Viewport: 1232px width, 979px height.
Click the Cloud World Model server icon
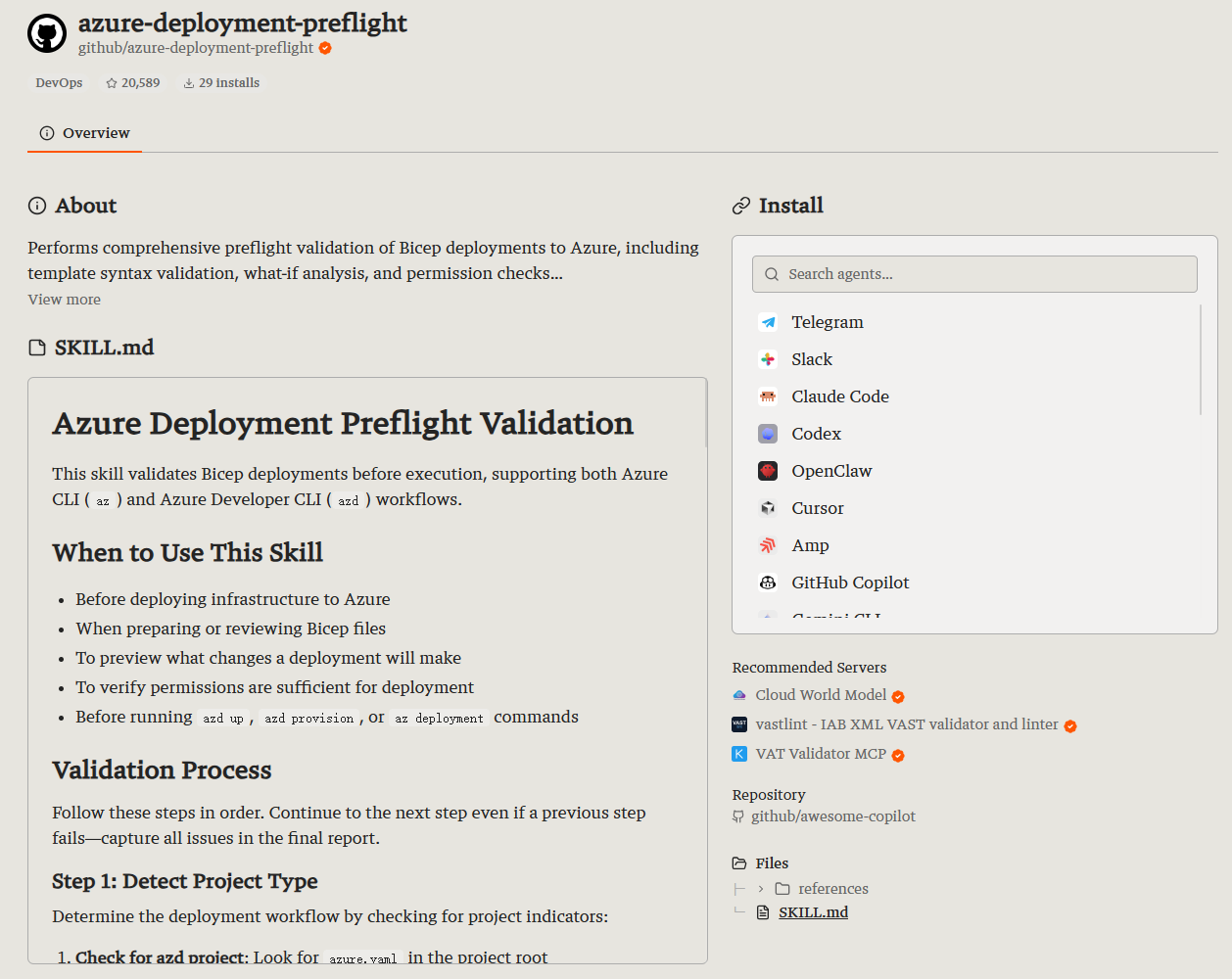pyautogui.click(x=739, y=695)
